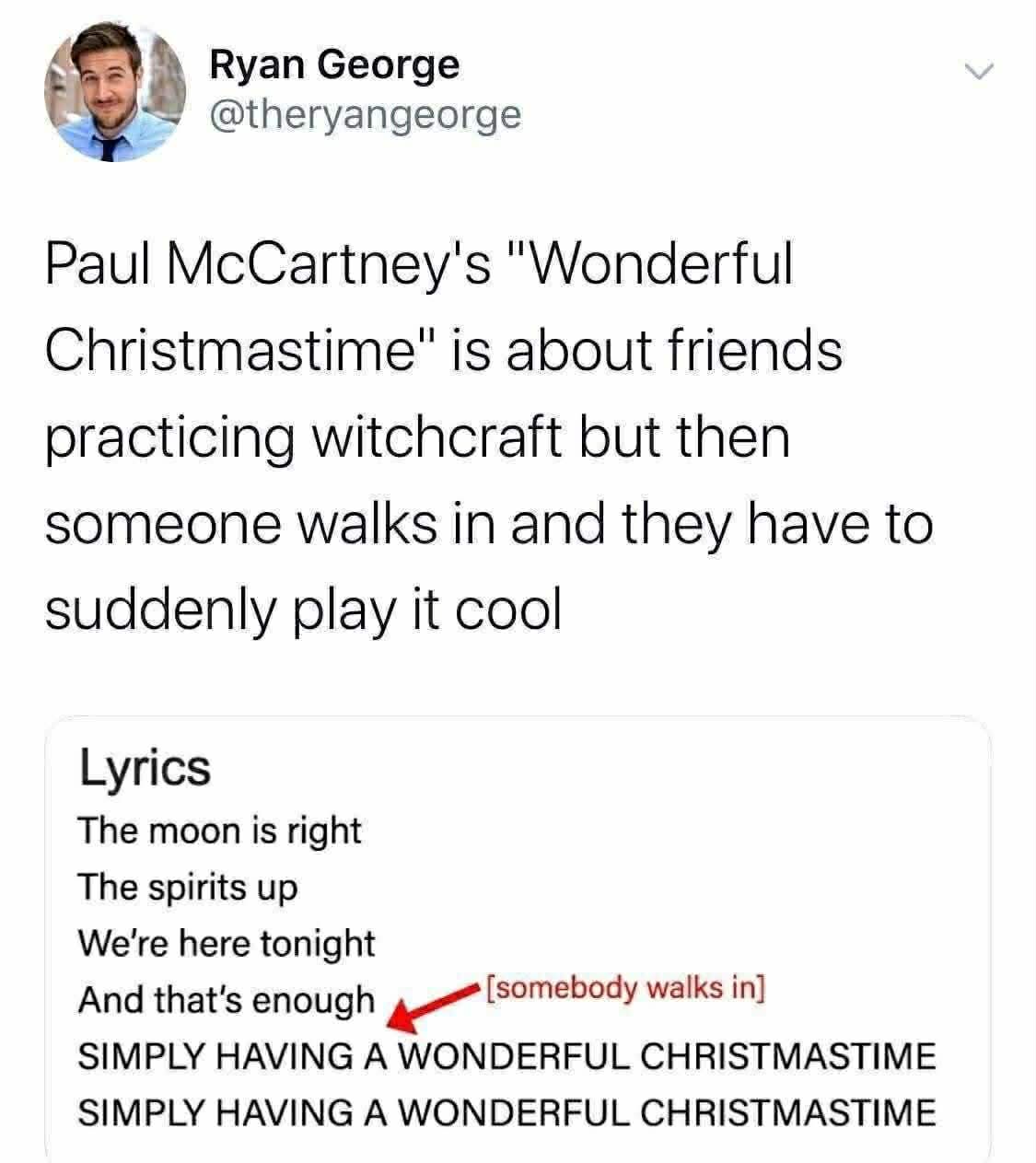Image resolution: width=1036 pixels, height=1163 pixels.
Task: Click the first "SIMPLY HAVING A WONDERFUL CHRISTMASTIME" line
Action: point(506,1055)
